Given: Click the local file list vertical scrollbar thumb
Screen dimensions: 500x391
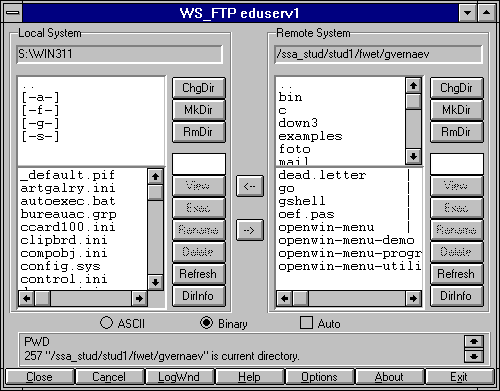Looking at the screenshot, I should click(155, 193).
